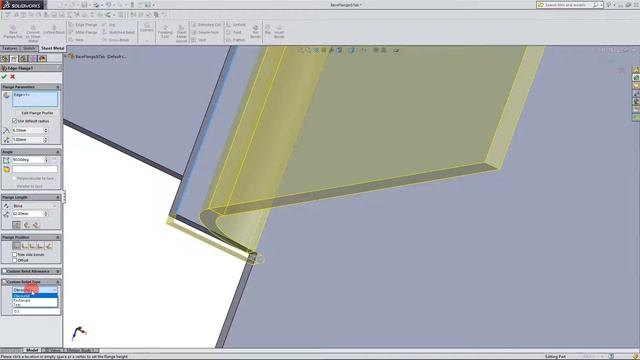Select Tangent Bend length option
The height and width of the screenshot is (360, 640).
pyautogui.click(x=36, y=225)
